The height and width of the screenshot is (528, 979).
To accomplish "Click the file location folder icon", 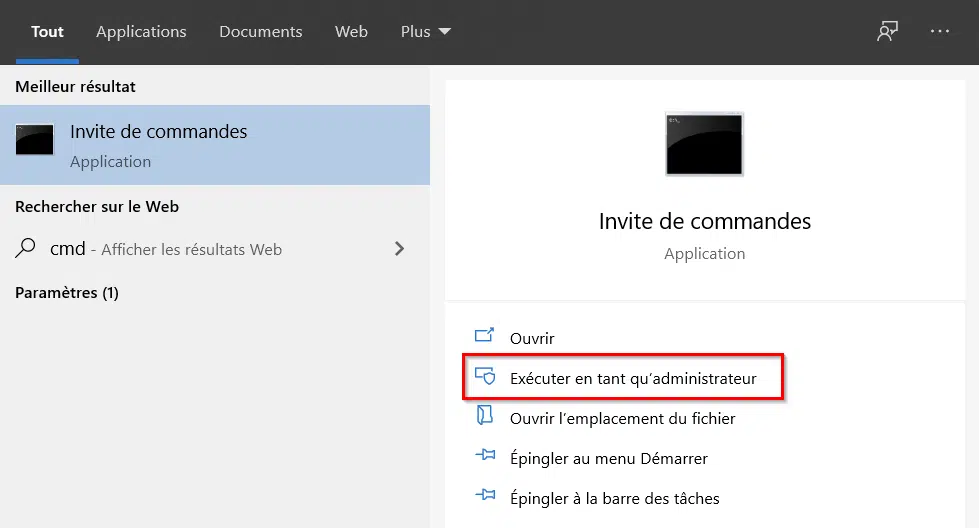I will click(x=485, y=415).
